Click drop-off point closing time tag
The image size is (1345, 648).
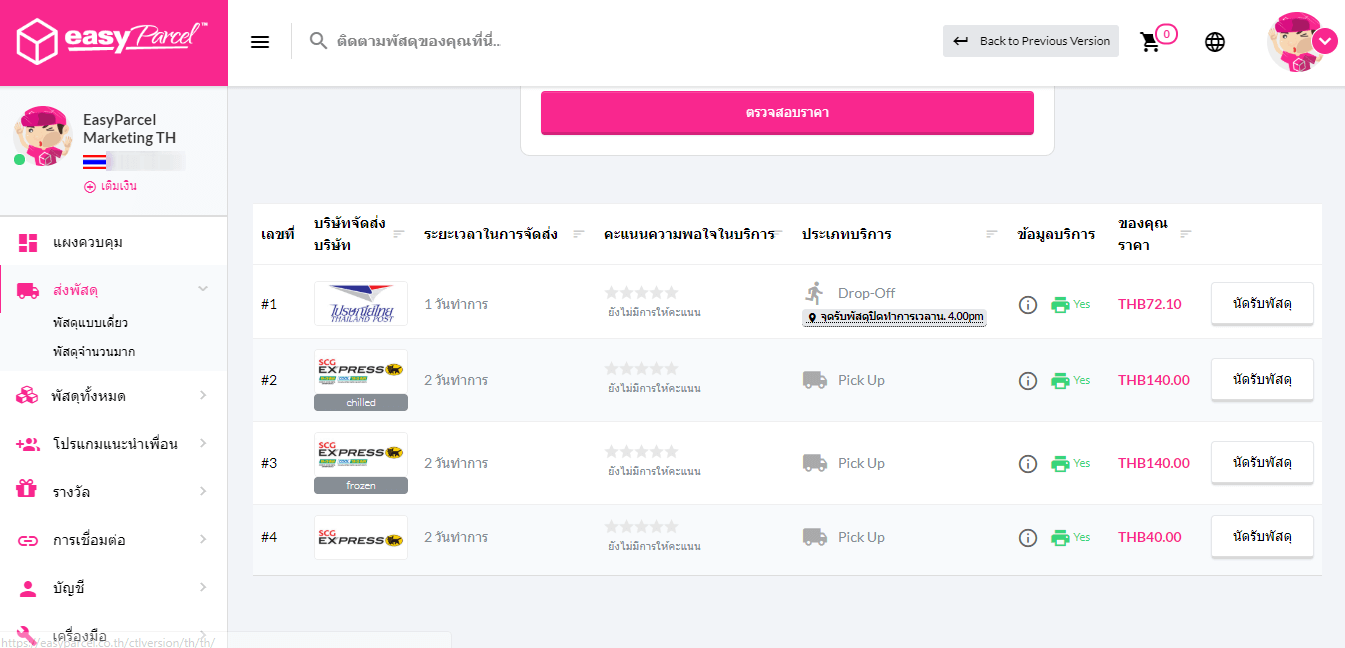(x=895, y=317)
